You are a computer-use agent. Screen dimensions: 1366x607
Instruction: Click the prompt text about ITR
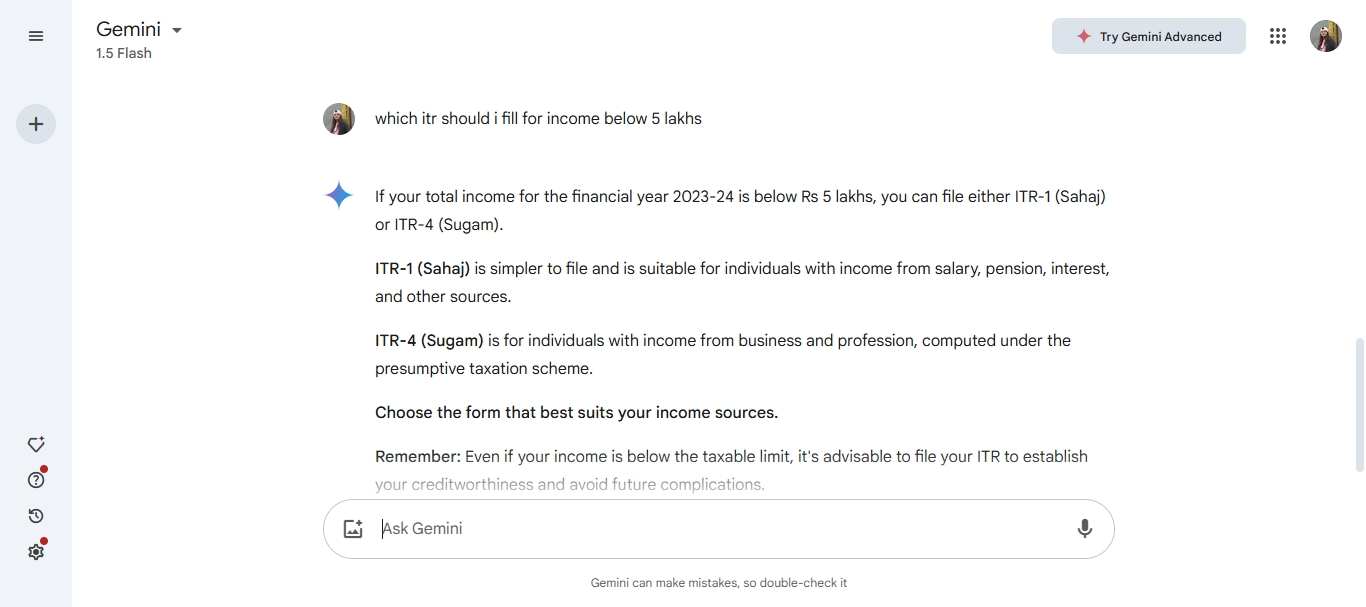(538, 118)
